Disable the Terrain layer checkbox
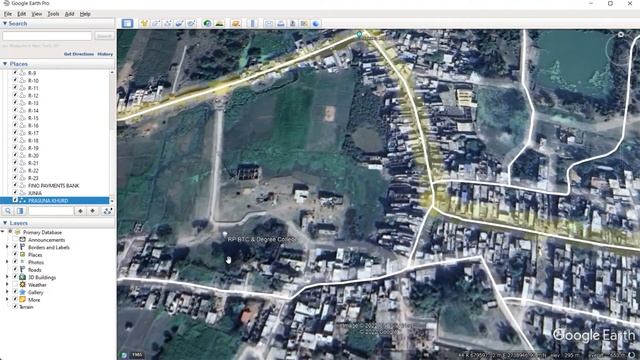The width and height of the screenshot is (640, 360). point(15,307)
